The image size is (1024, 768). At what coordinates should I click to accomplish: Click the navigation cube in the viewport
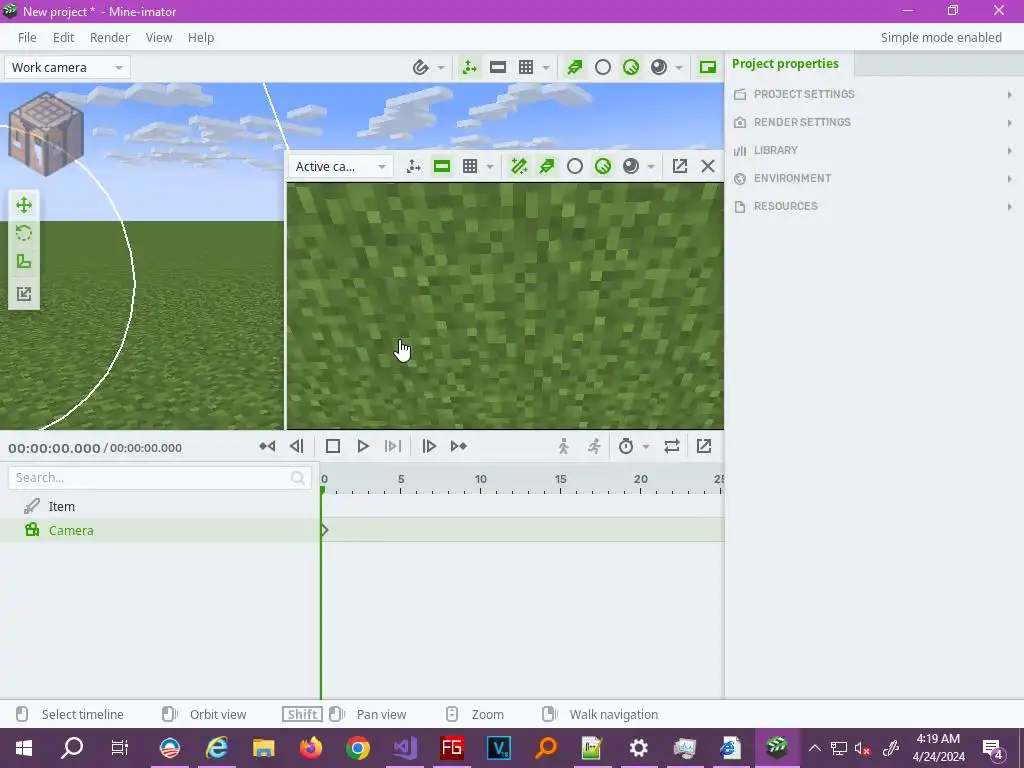46,133
